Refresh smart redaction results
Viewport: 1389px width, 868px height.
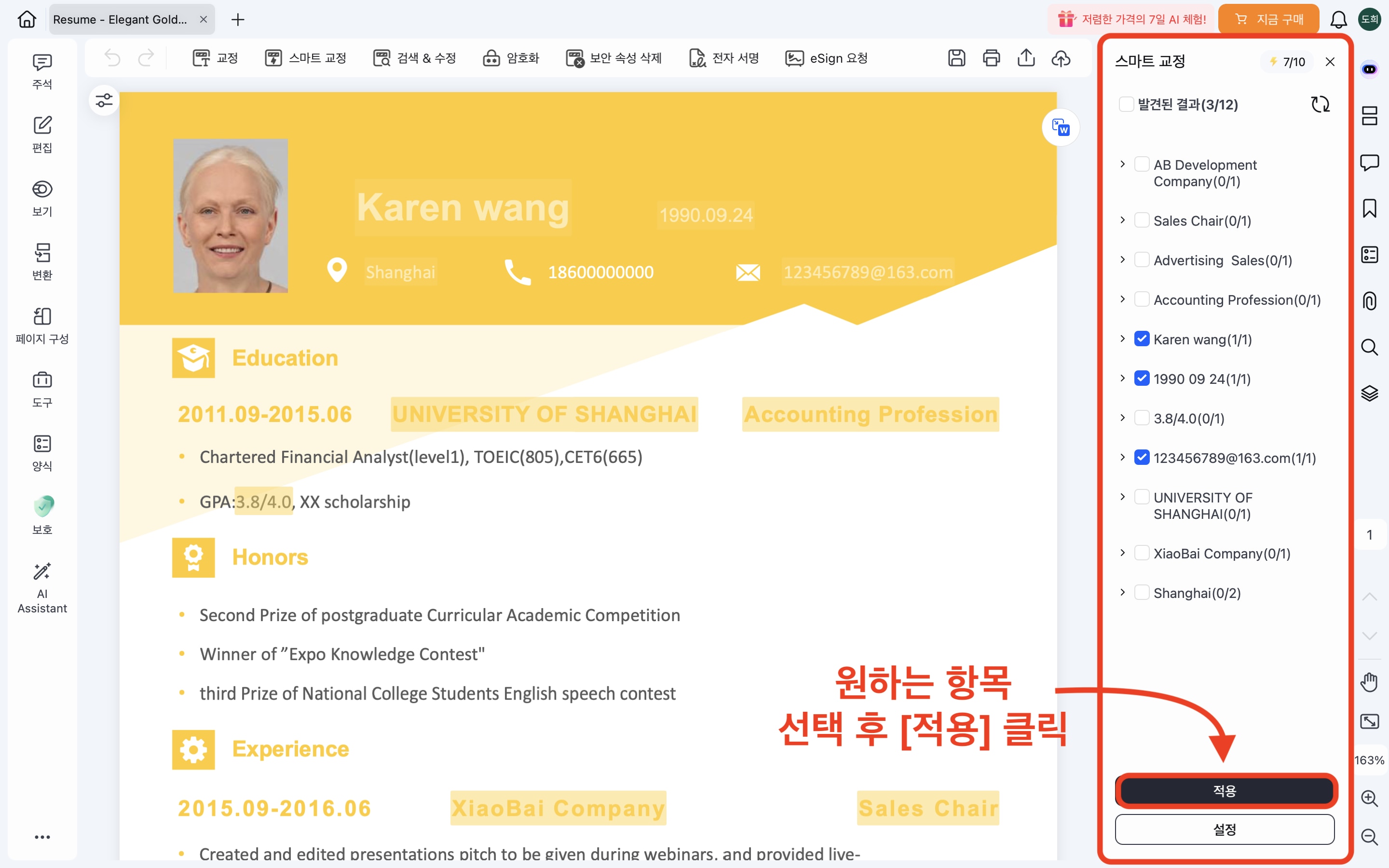[1320, 105]
